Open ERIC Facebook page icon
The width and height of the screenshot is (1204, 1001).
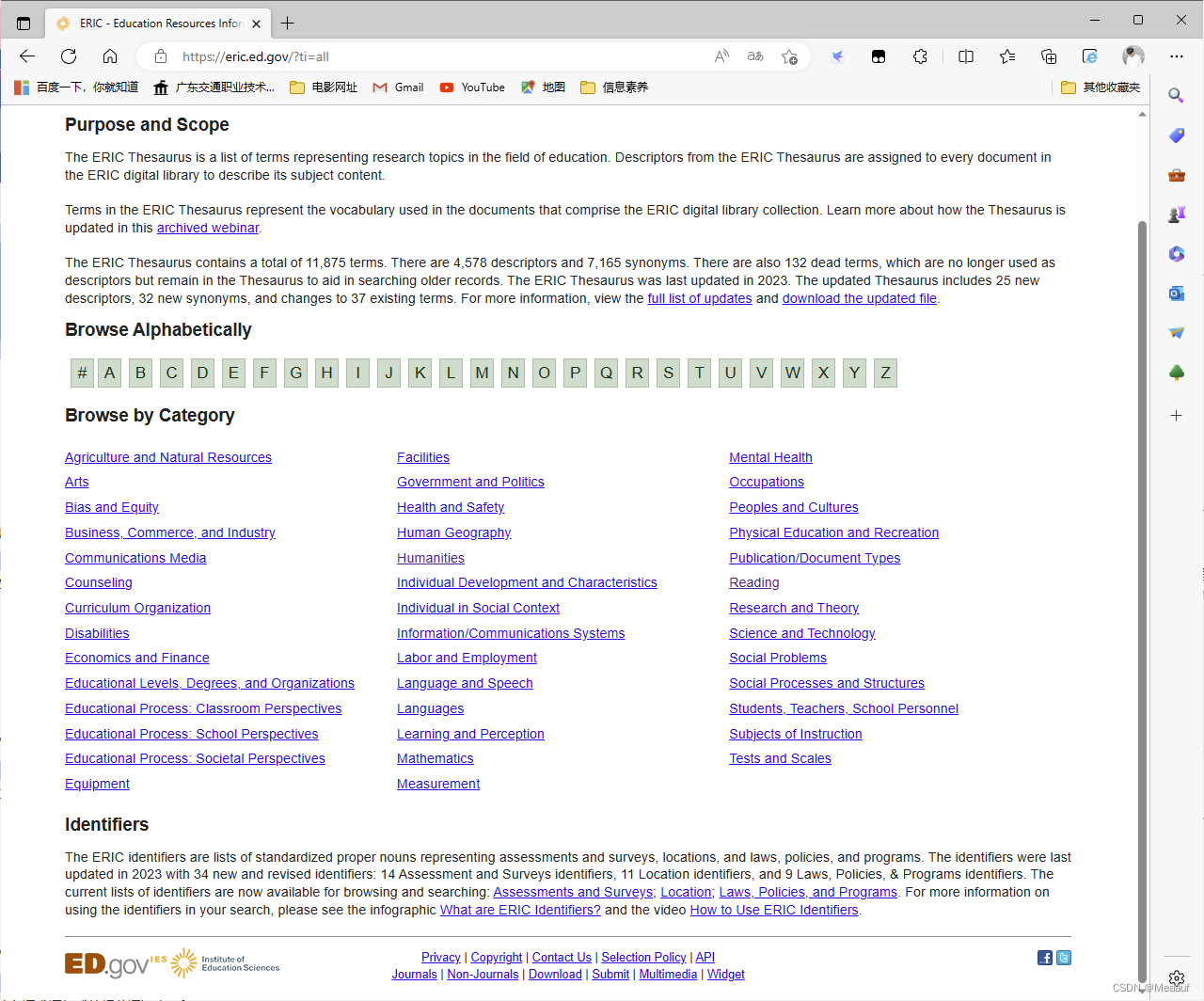[x=1045, y=958]
